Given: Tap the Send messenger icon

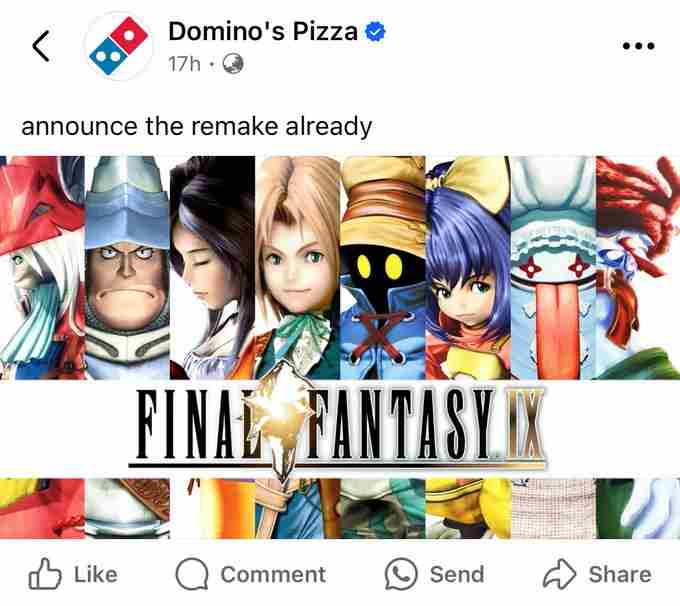Looking at the screenshot, I should [x=400, y=574].
